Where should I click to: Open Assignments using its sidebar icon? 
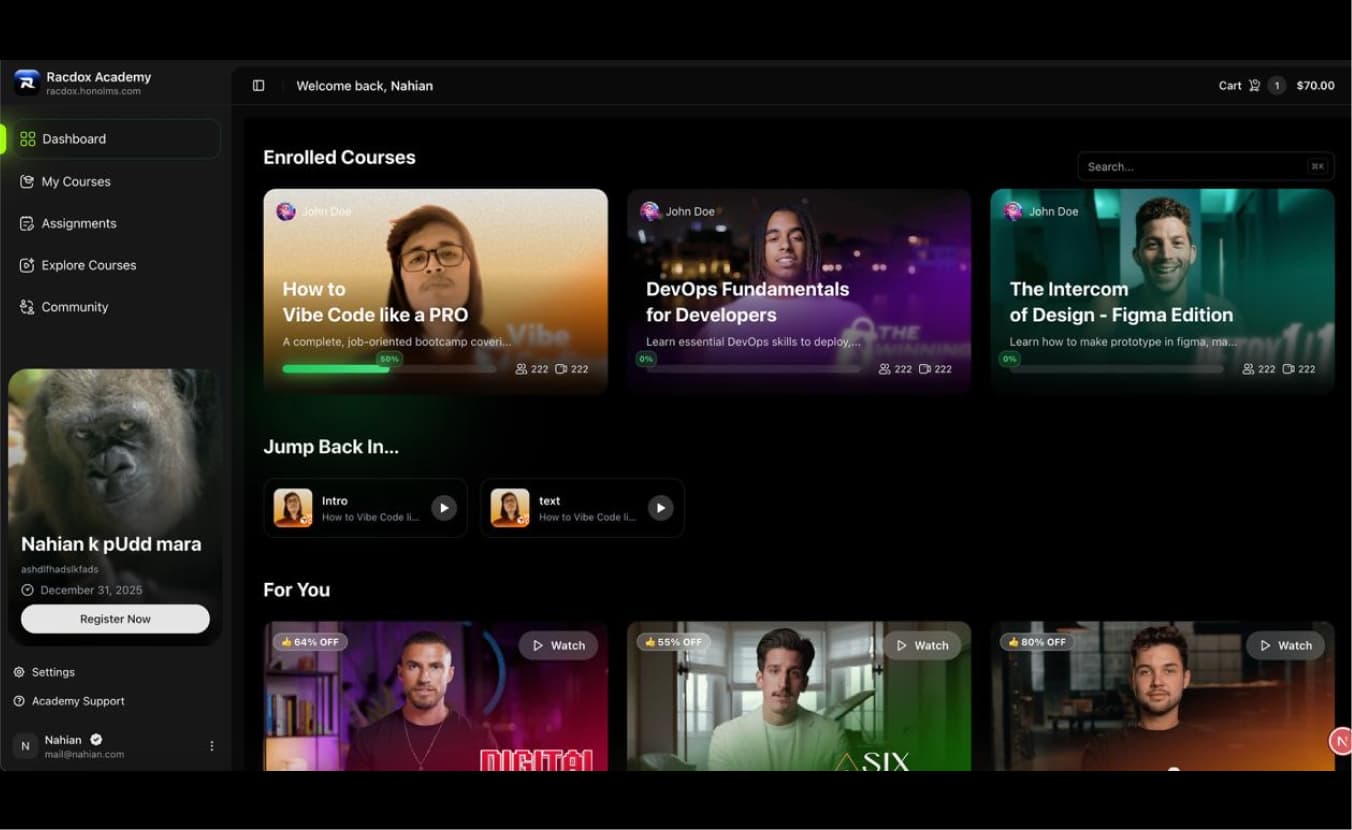27,223
